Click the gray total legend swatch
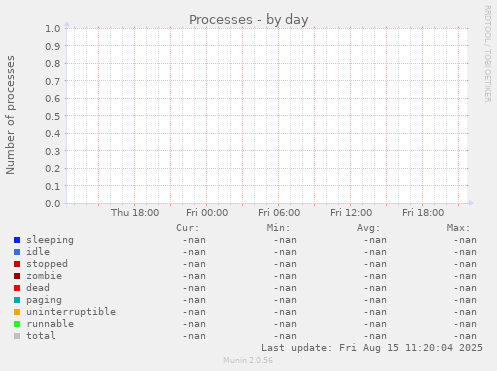This screenshot has width=497, height=371. click(x=17, y=336)
